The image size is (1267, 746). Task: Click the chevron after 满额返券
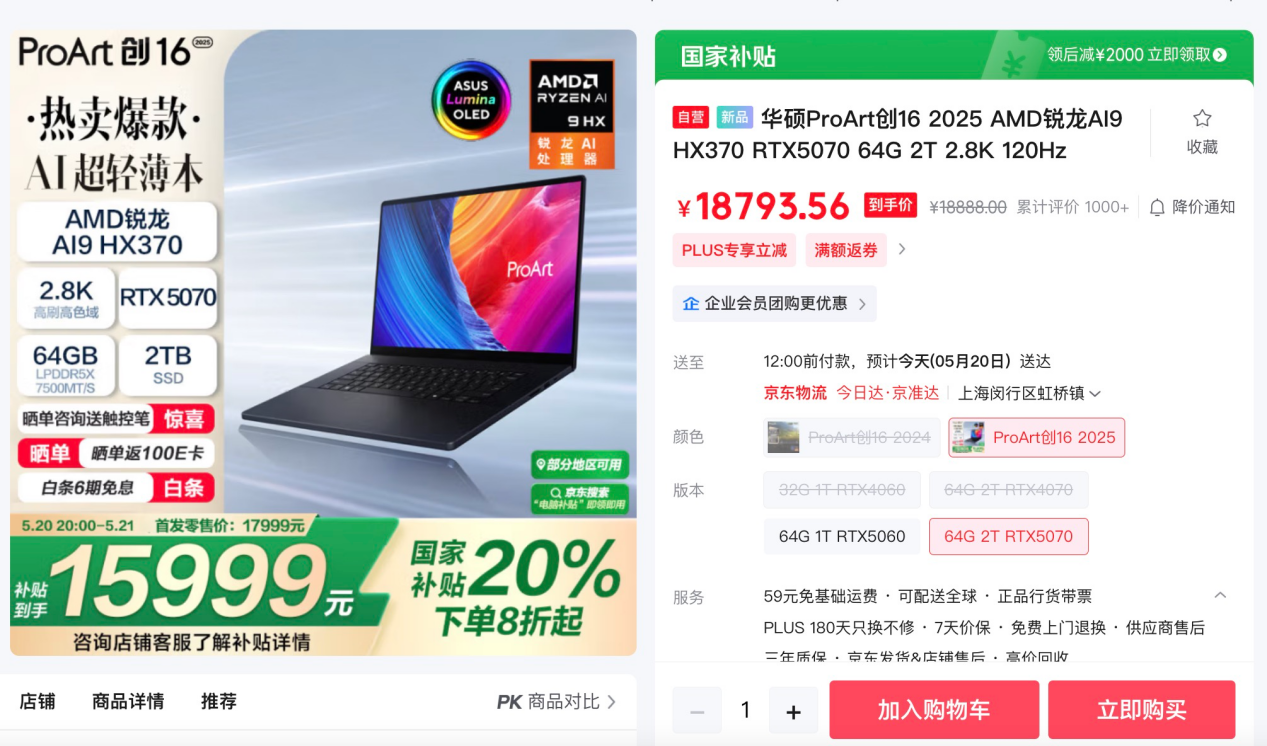901,249
